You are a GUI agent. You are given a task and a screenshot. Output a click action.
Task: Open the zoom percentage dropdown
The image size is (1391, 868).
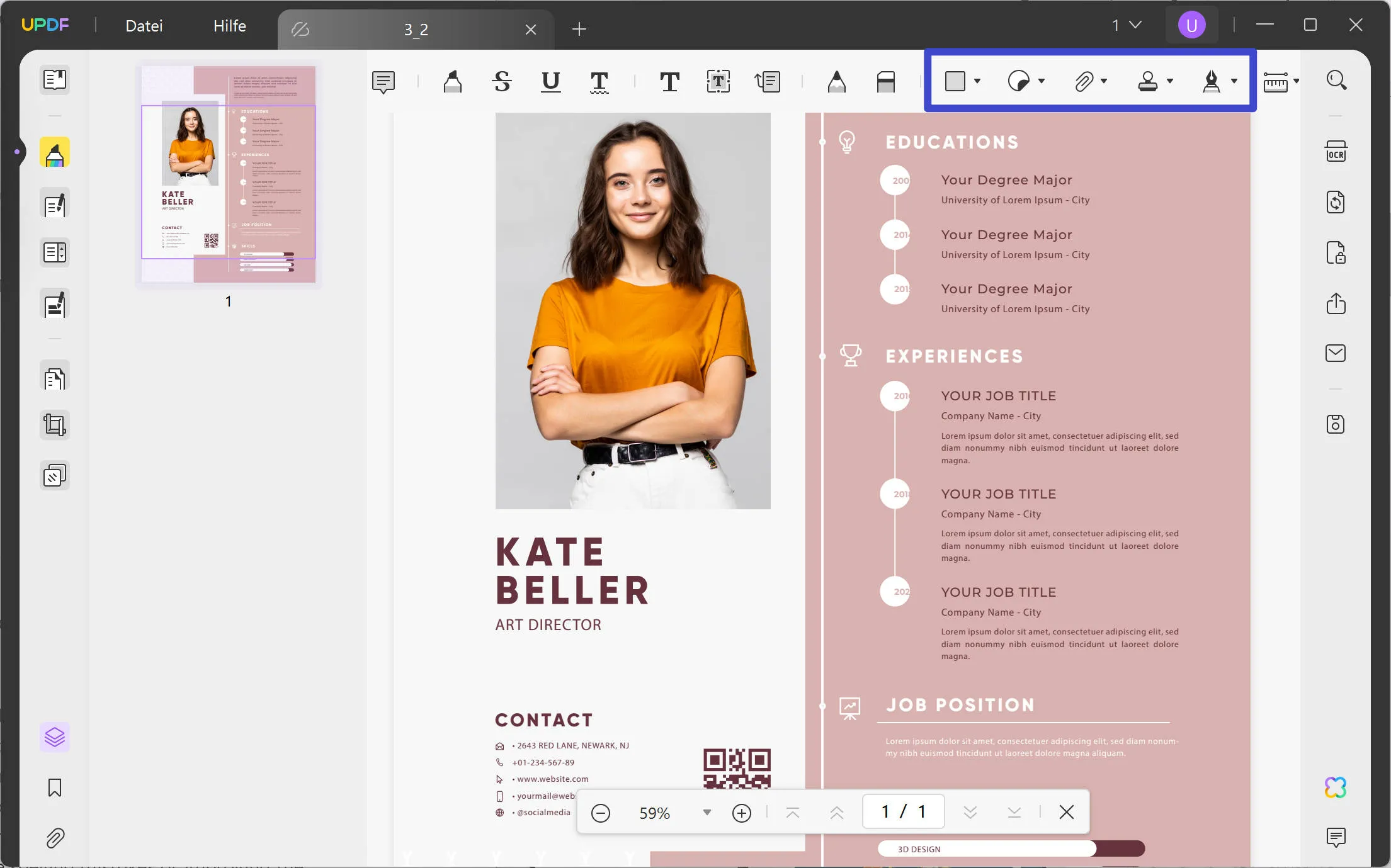click(707, 813)
